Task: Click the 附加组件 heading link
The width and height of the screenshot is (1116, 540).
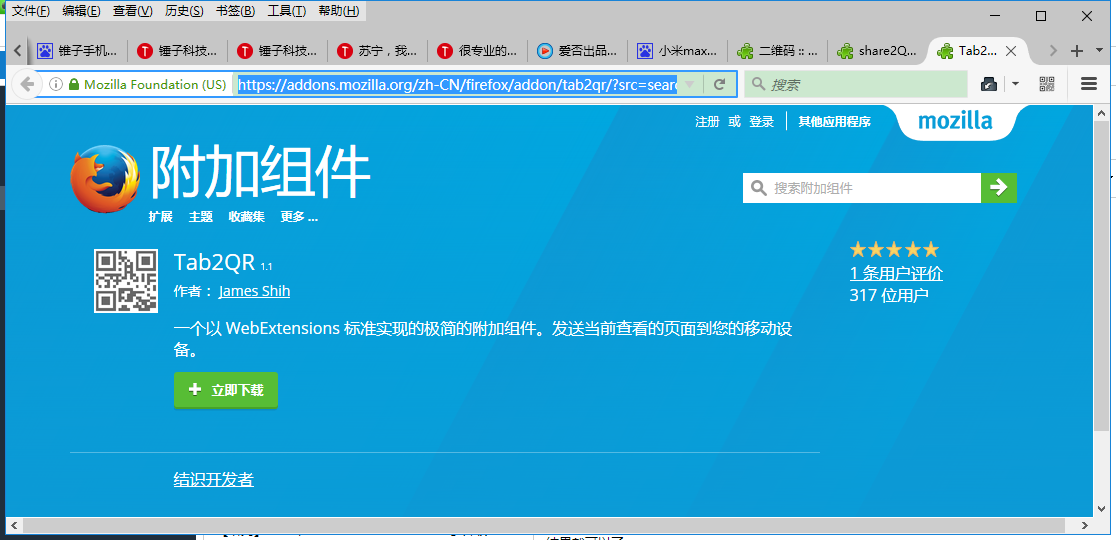Action: pyautogui.click(x=260, y=172)
